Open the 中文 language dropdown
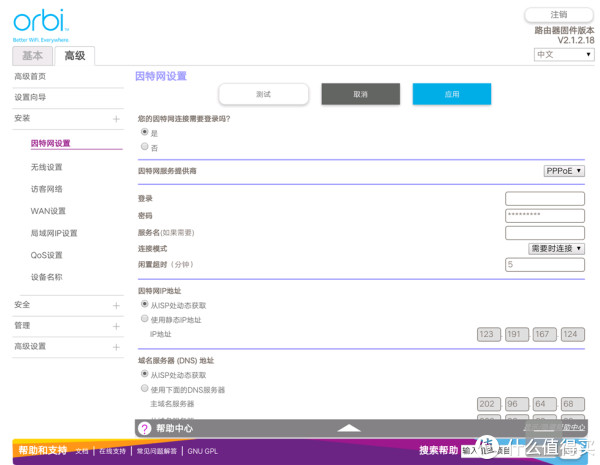The height and width of the screenshot is (465, 600). pyautogui.click(x=564, y=55)
